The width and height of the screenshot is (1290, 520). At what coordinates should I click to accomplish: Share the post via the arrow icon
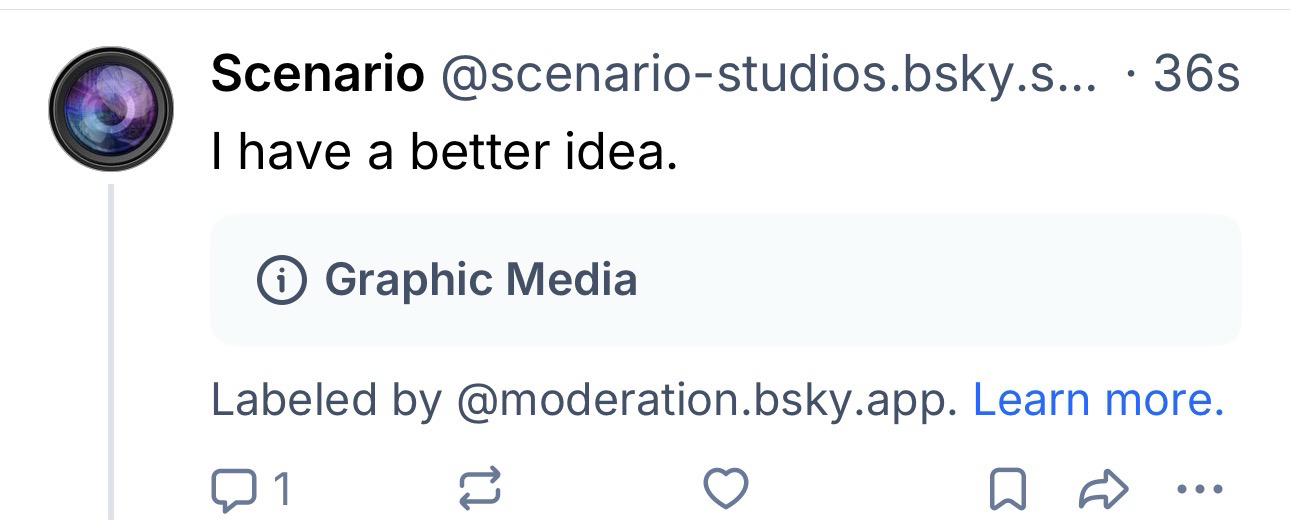[1103, 489]
